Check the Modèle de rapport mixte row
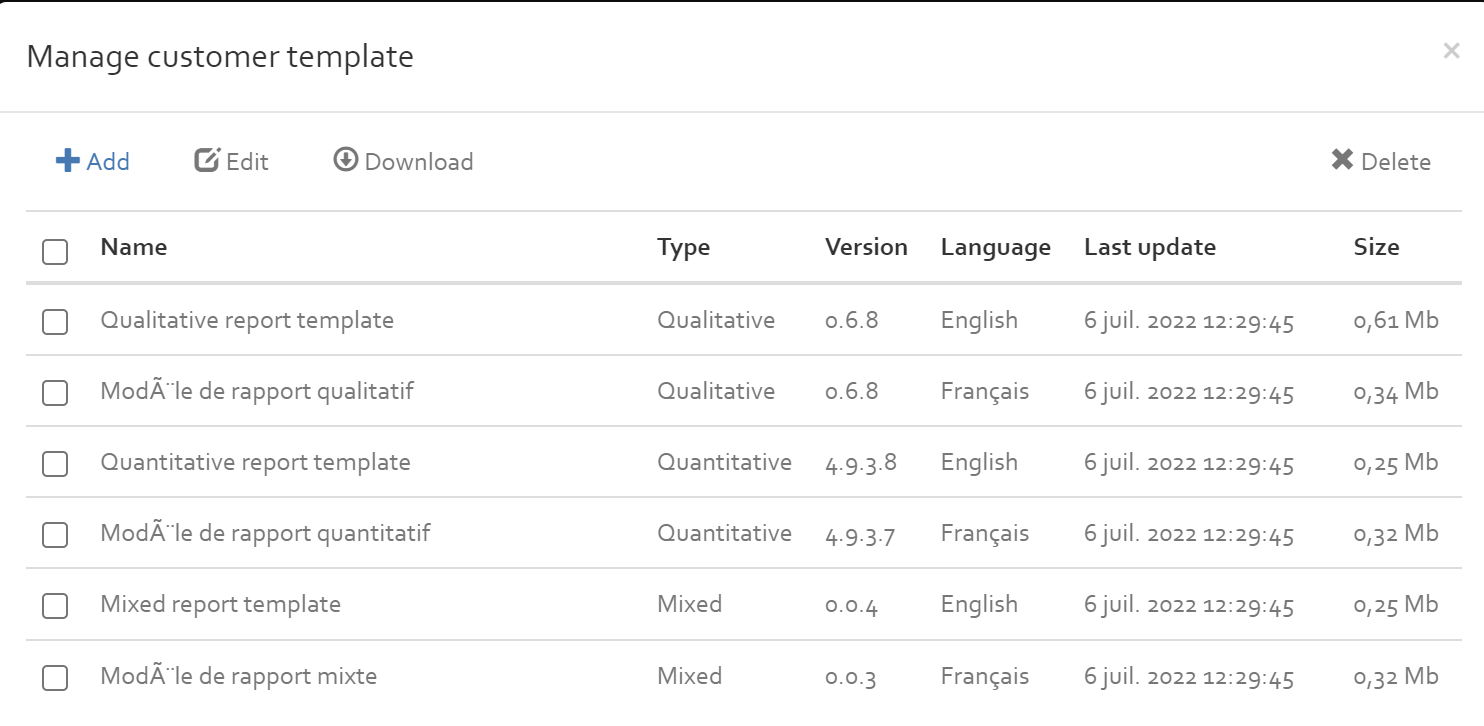Viewport: 1484px width, 726px height. click(x=55, y=678)
